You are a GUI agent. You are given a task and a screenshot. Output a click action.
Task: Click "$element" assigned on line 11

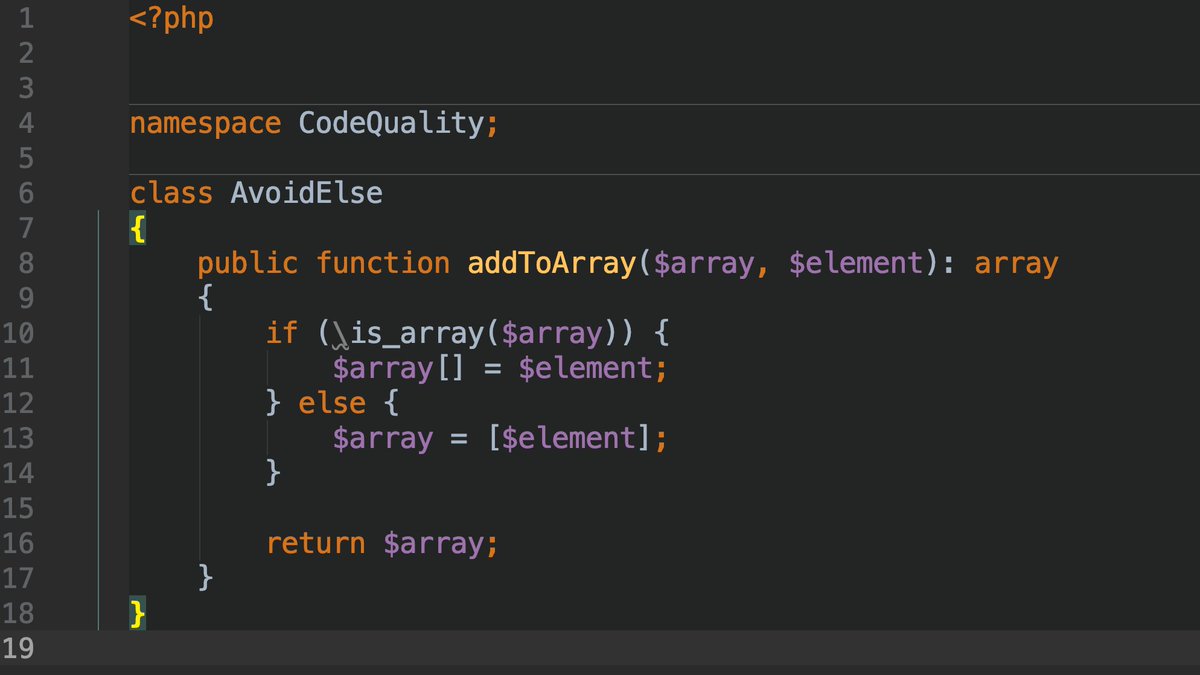click(585, 368)
